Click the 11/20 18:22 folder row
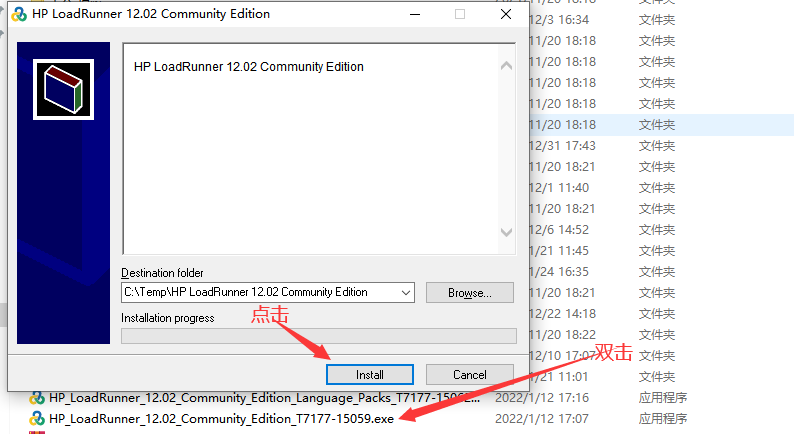 (661, 335)
